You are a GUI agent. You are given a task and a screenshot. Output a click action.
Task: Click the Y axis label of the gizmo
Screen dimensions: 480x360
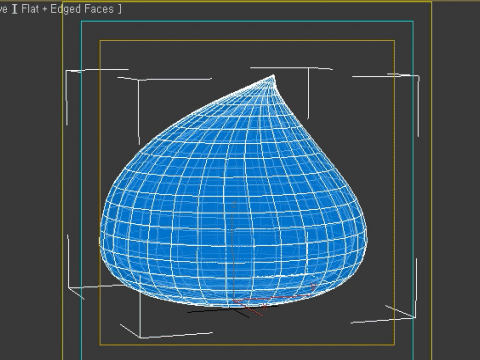pyautogui.click(x=313, y=286)
